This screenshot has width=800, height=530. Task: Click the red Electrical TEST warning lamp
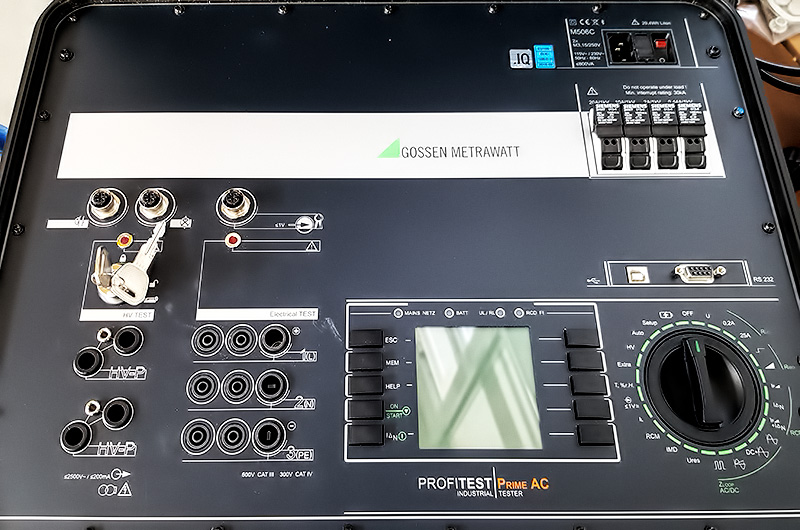[232, 241]
